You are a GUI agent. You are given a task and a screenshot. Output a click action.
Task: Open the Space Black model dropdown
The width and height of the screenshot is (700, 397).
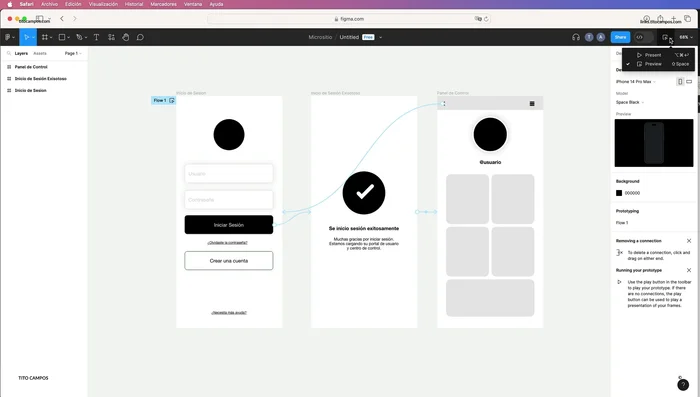pos(630,102)
